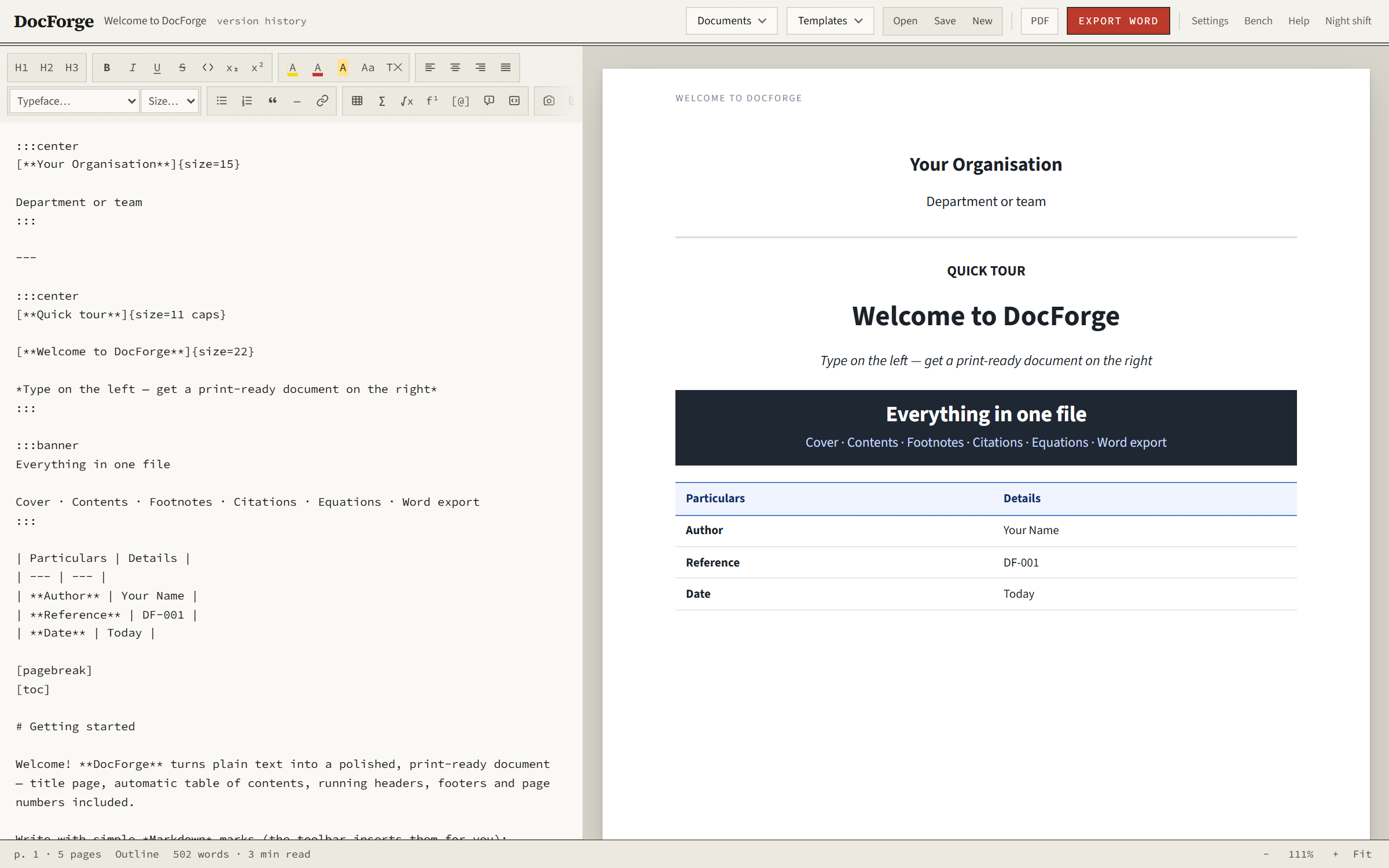
Task: Expand the Documents menu
Action: pyautogui.click(x=732, y=21)
